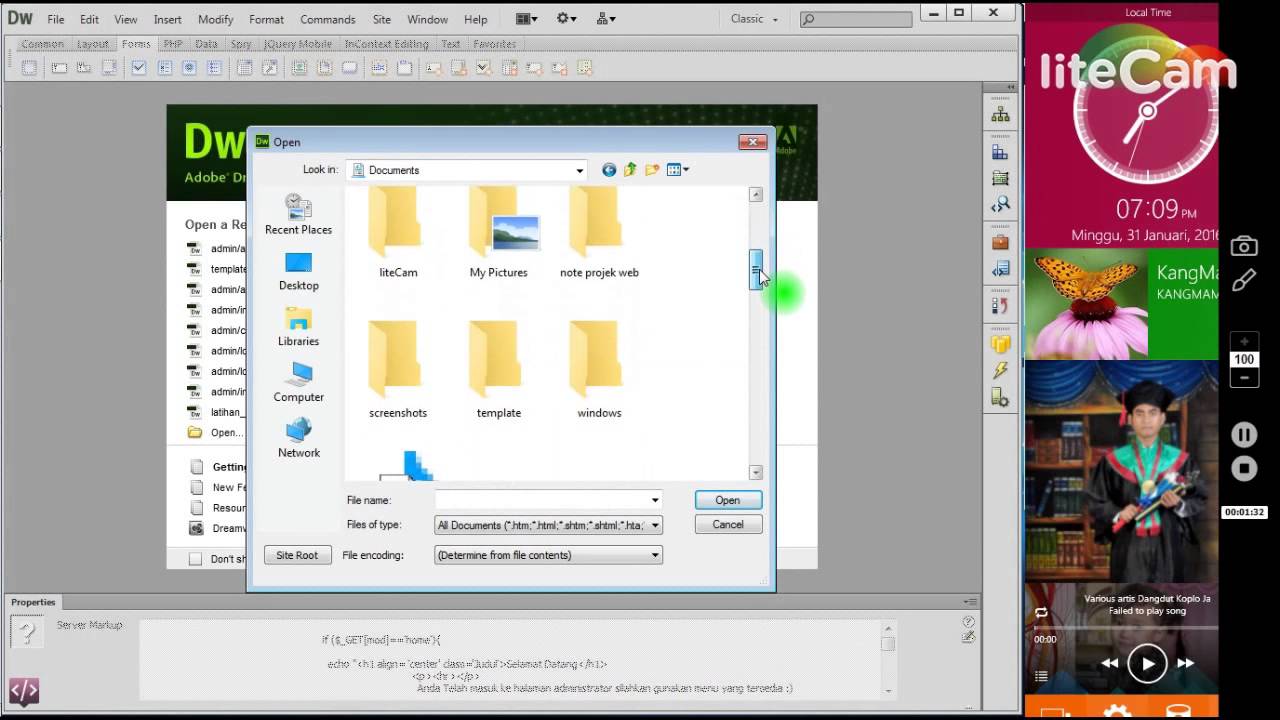Click the Cancel button in dialog
Screen dimensions: 1280x720
point(728,524)
